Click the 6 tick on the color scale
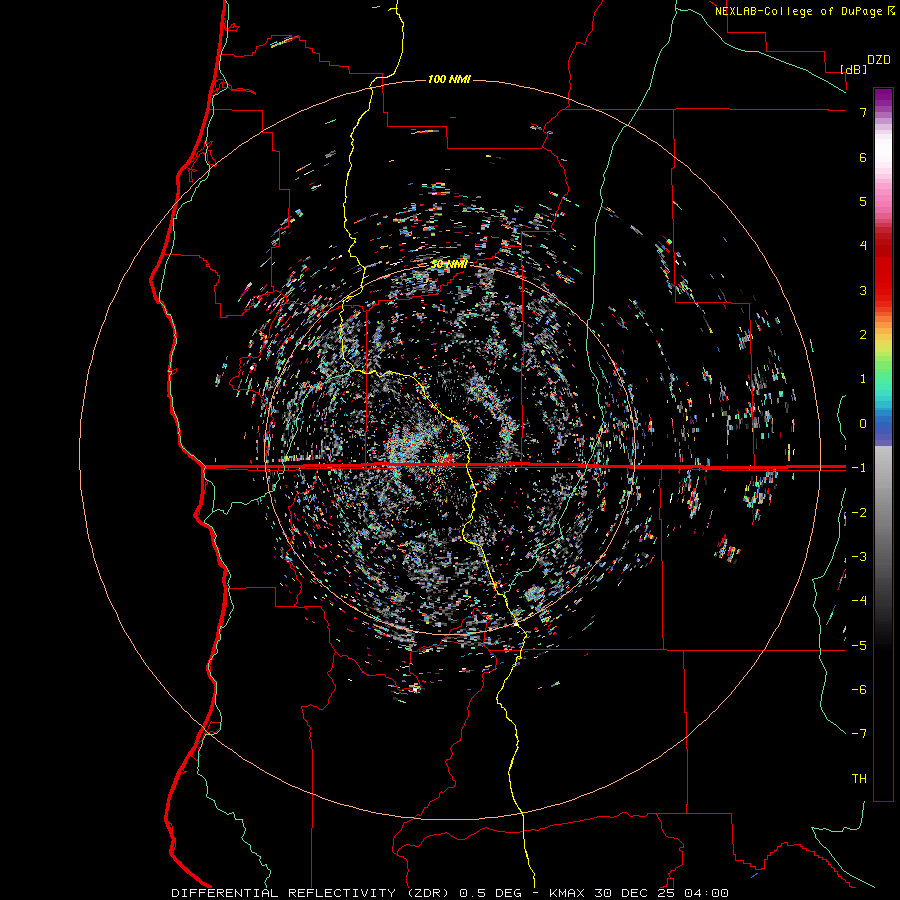The height and width of the screenshot is (900, 900). click(863, 157)
